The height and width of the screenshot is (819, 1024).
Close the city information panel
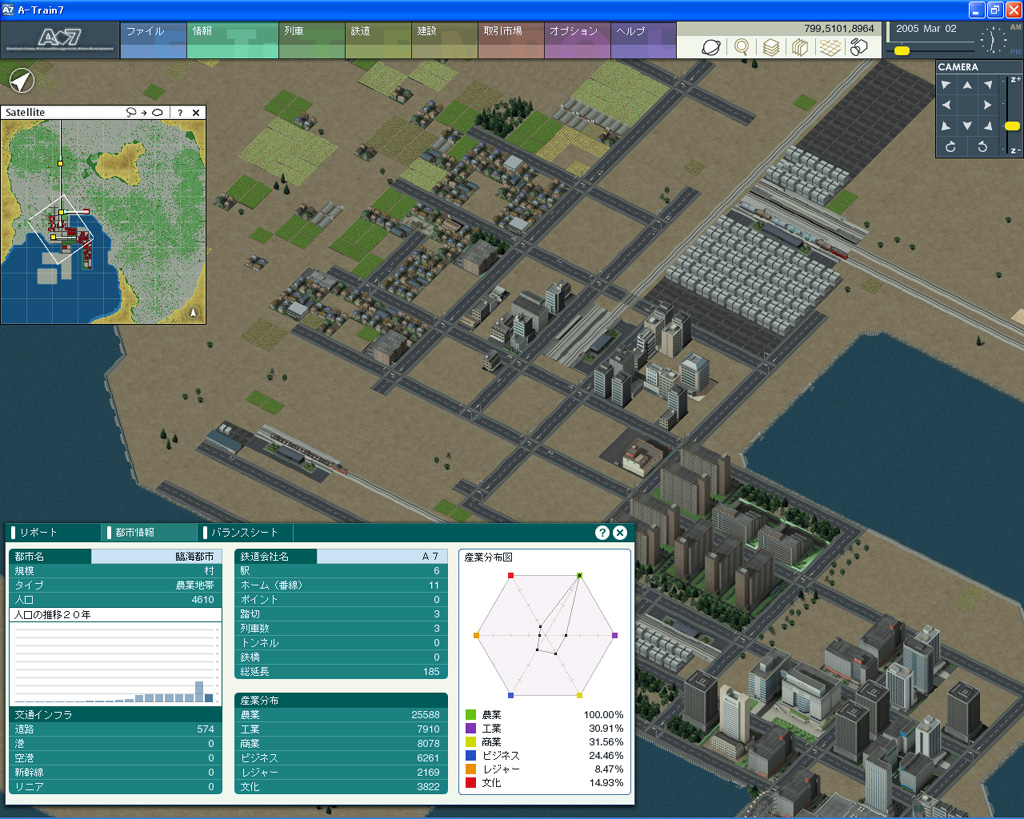[x=620, y=532]
